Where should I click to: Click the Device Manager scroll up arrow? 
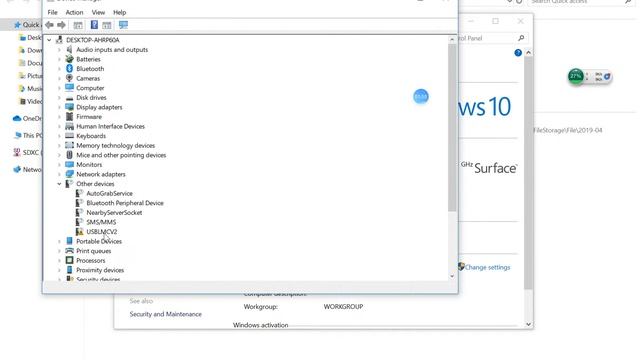[452, 40]
